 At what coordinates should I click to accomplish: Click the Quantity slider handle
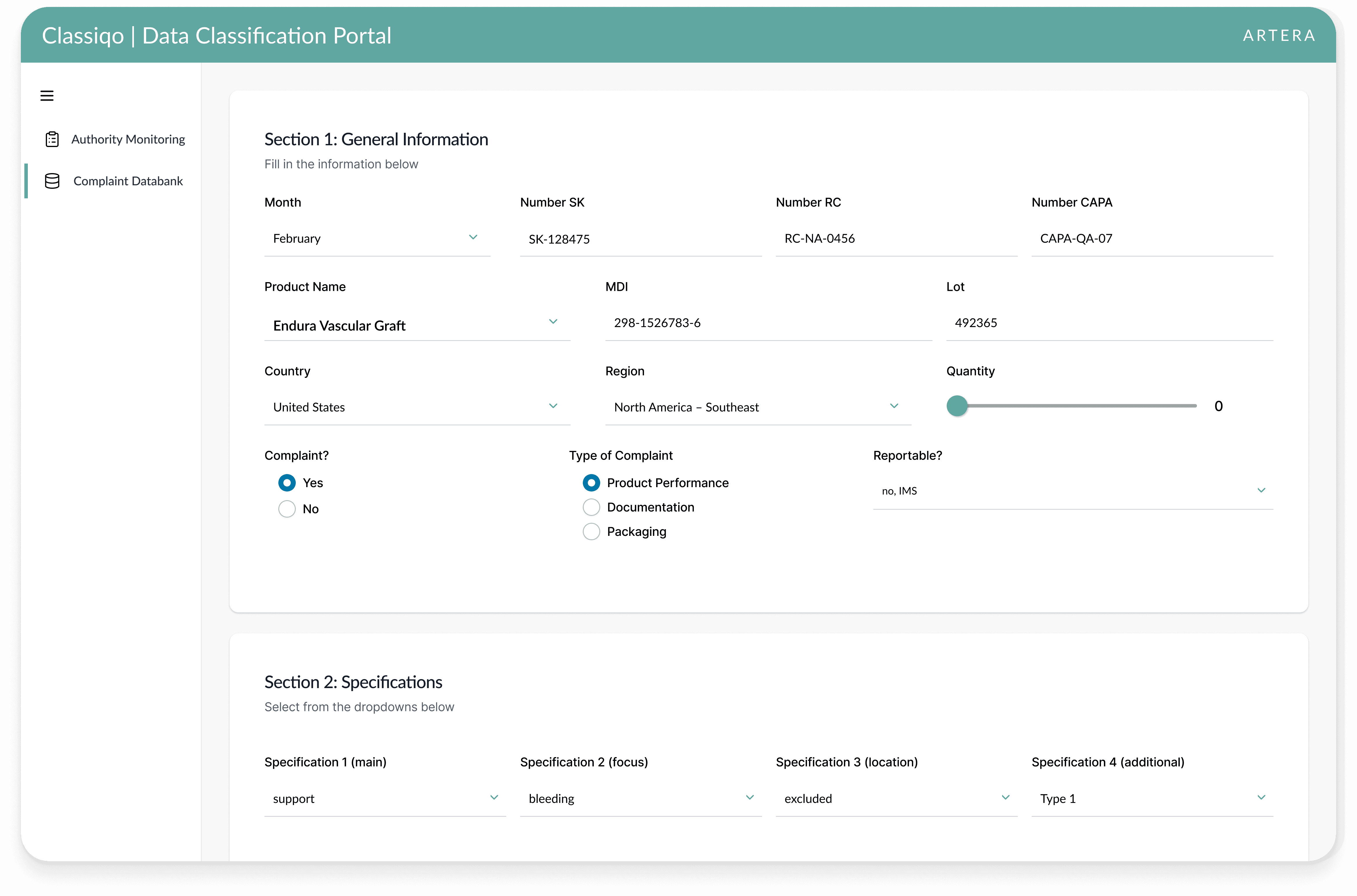(957, 406)
